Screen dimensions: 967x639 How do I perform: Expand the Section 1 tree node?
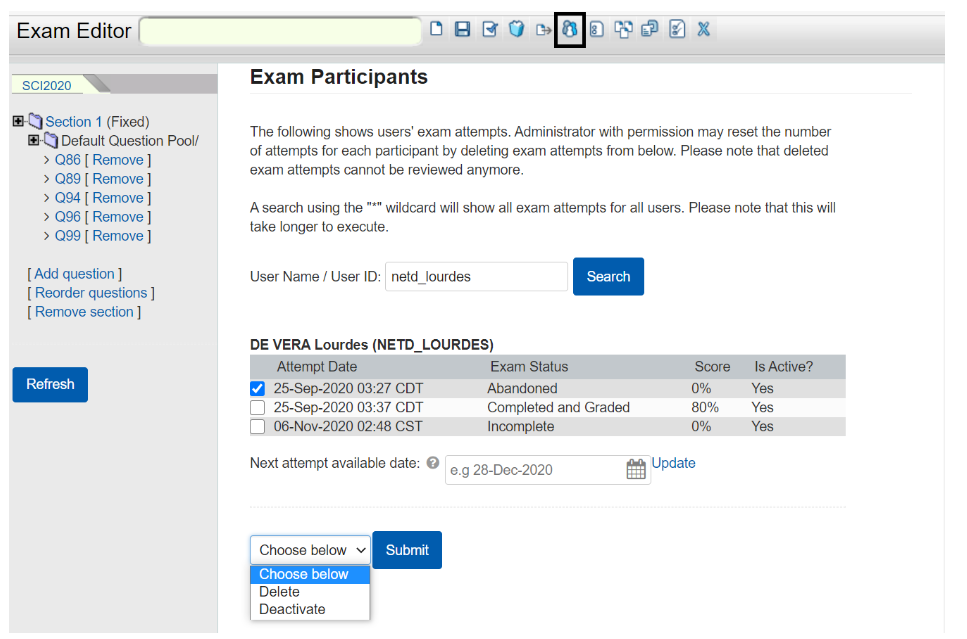click(x=16, y=121)
